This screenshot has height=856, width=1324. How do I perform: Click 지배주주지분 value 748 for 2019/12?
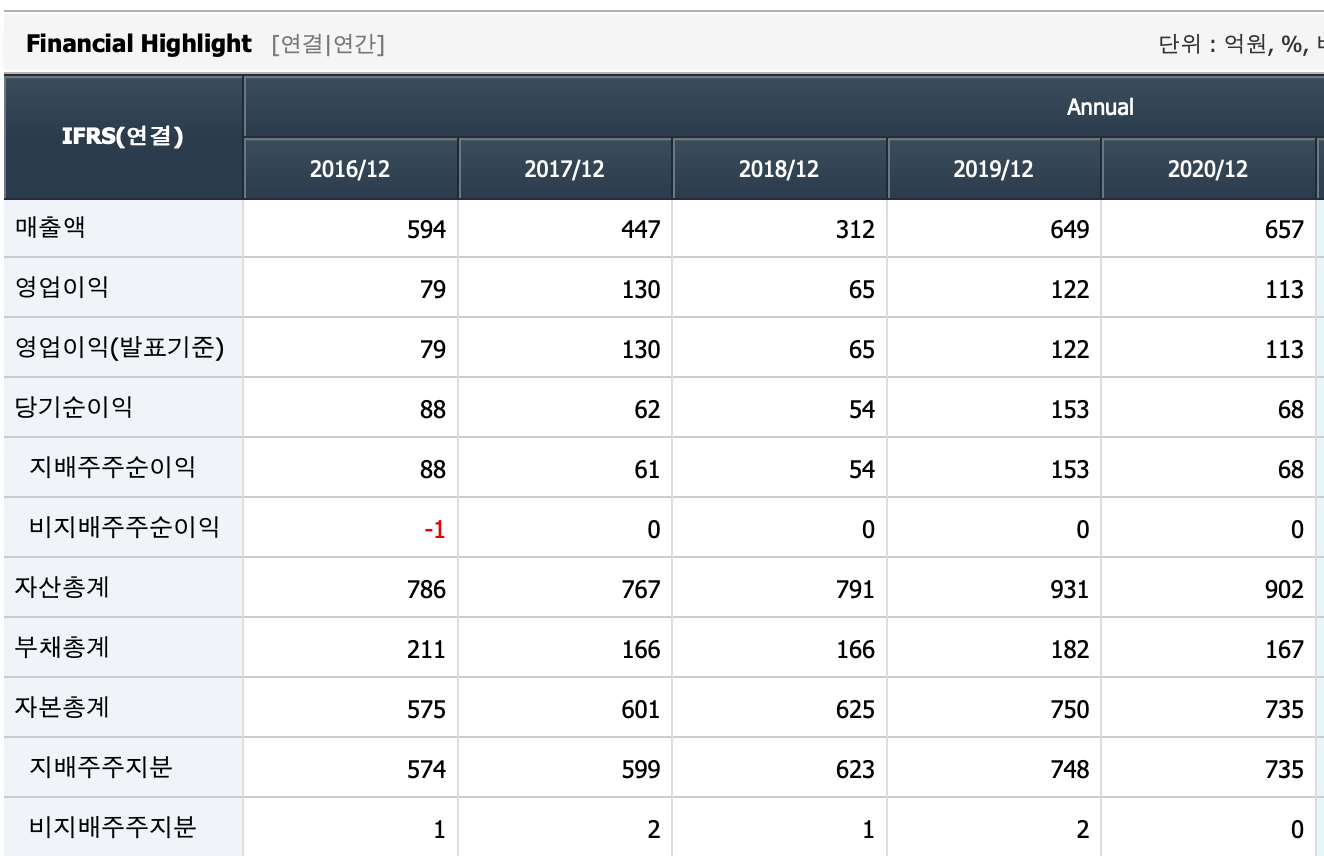1069,770
